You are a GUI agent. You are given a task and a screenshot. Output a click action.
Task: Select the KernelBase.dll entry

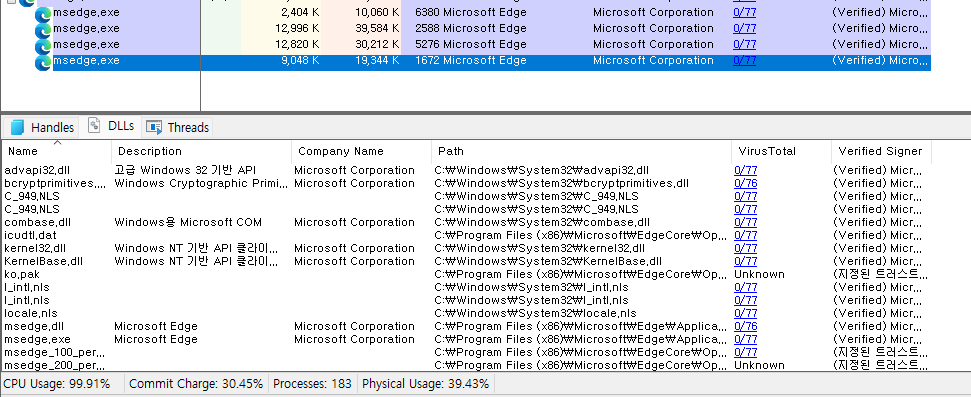[43, 261]
